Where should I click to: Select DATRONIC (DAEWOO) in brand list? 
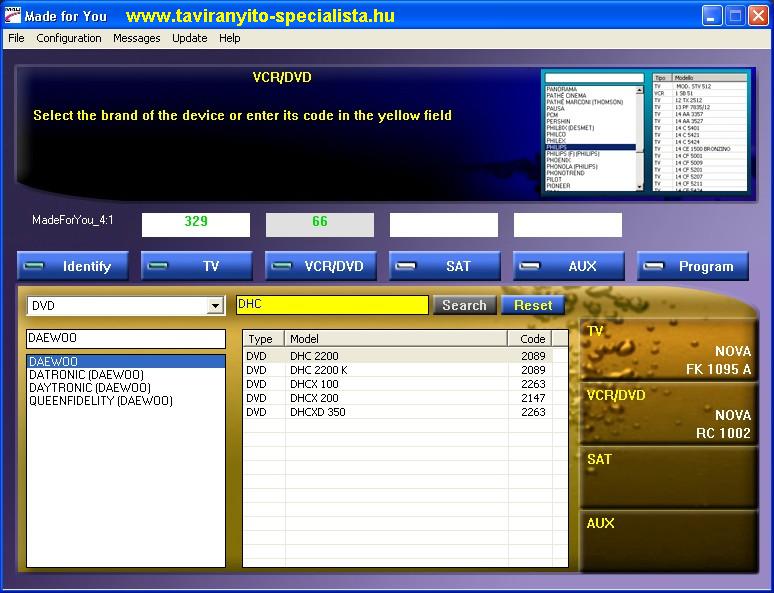point(126,375)
